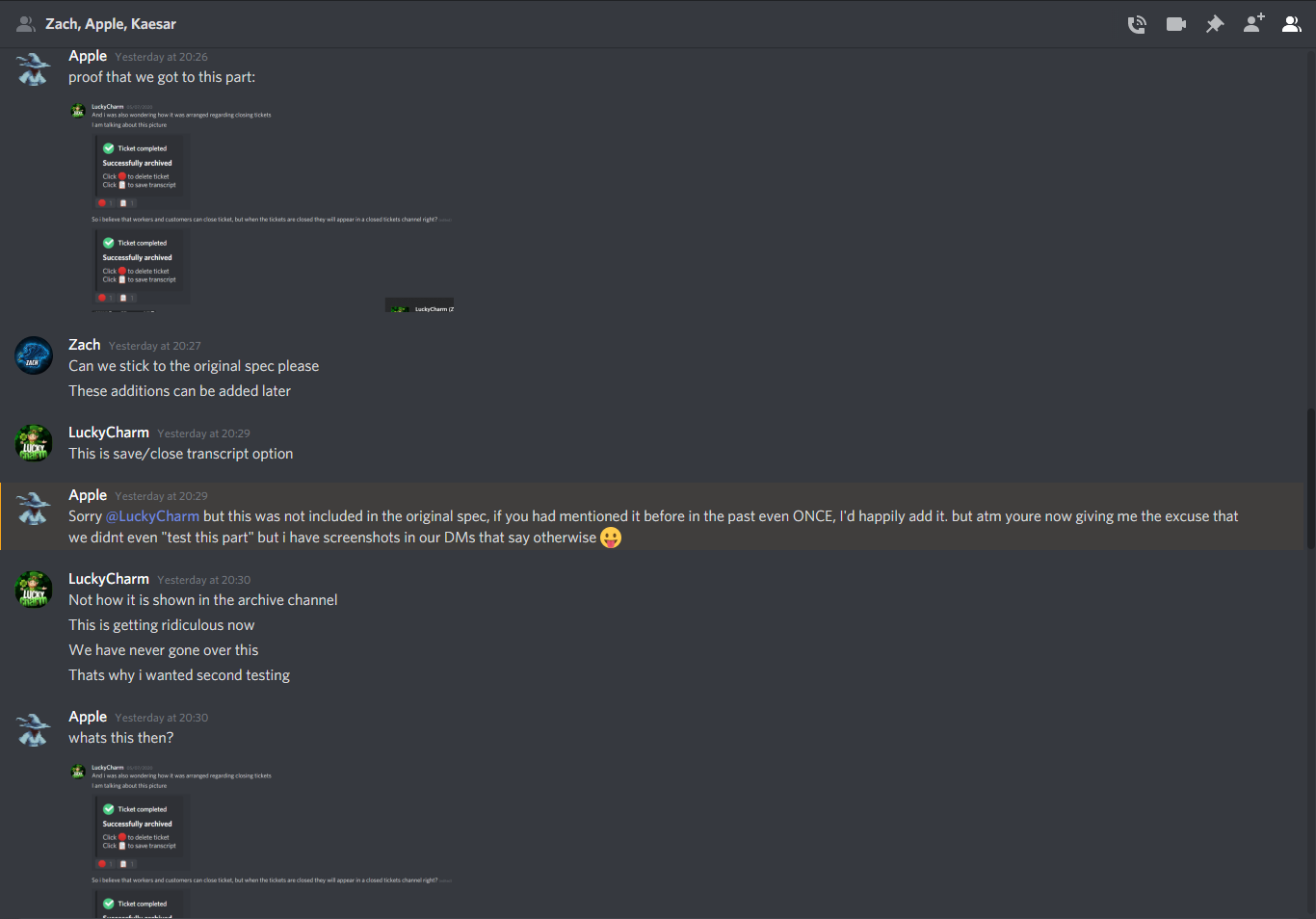The image size is (1316, 919).
Task: Add friends to the group DM
Action: 1253,23
